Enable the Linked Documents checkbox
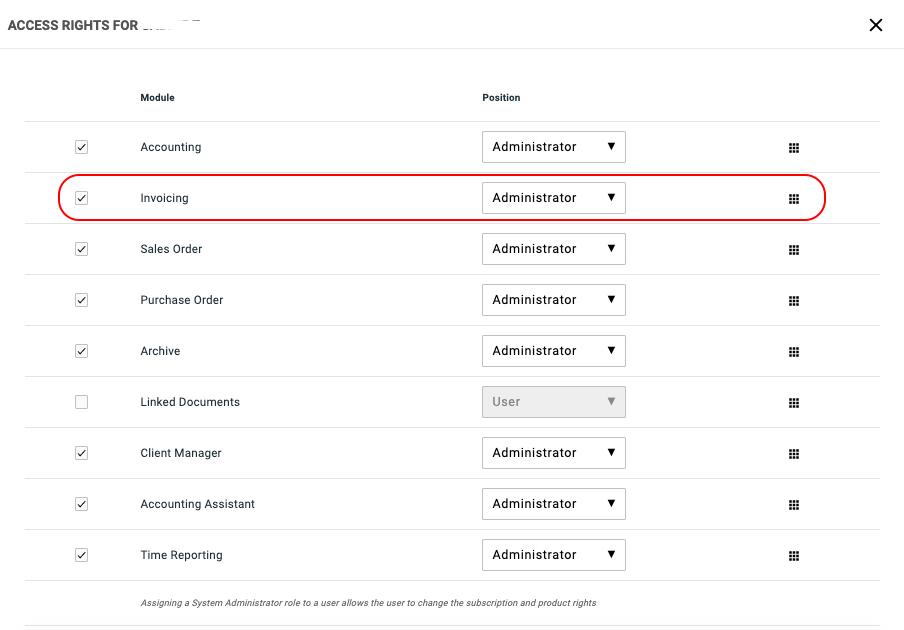 (82, 402)
